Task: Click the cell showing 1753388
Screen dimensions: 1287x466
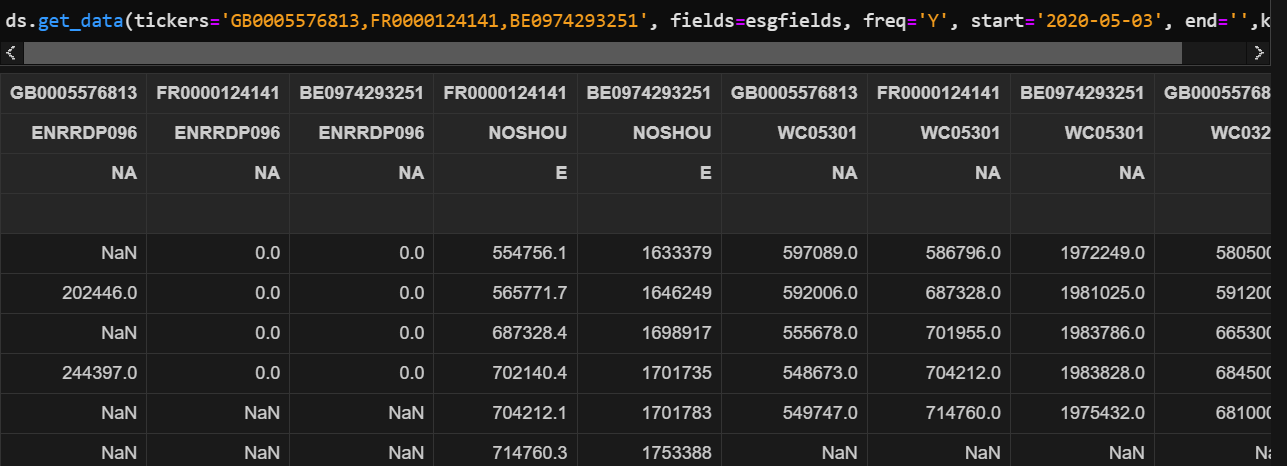Action: tap(650, 453)
